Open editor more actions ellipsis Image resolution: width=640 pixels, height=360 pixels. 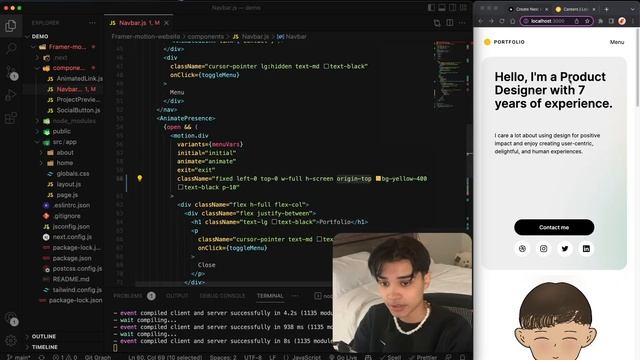pos(462,23)
